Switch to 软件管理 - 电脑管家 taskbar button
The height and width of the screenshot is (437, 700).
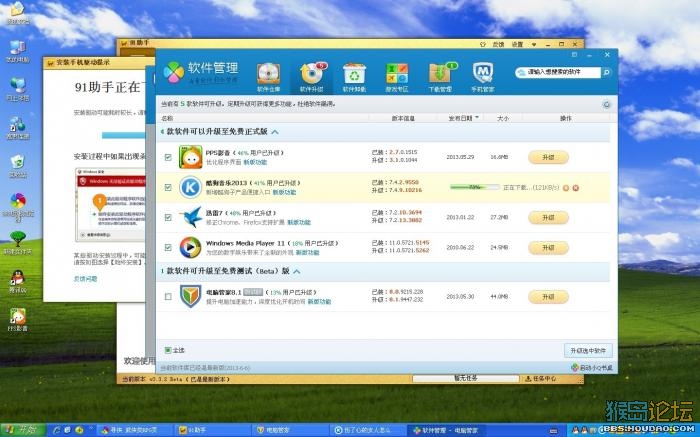tap(445, 430)
